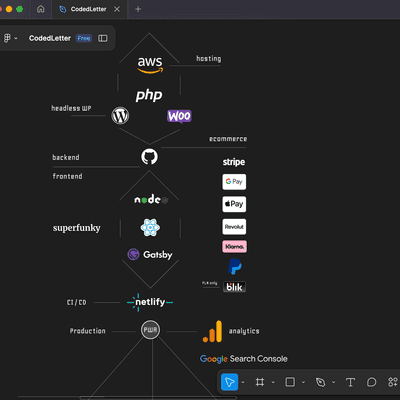Screen dimensions: 400x400
Task: Select the aws logo on canvas
Action: click(150, 64)
